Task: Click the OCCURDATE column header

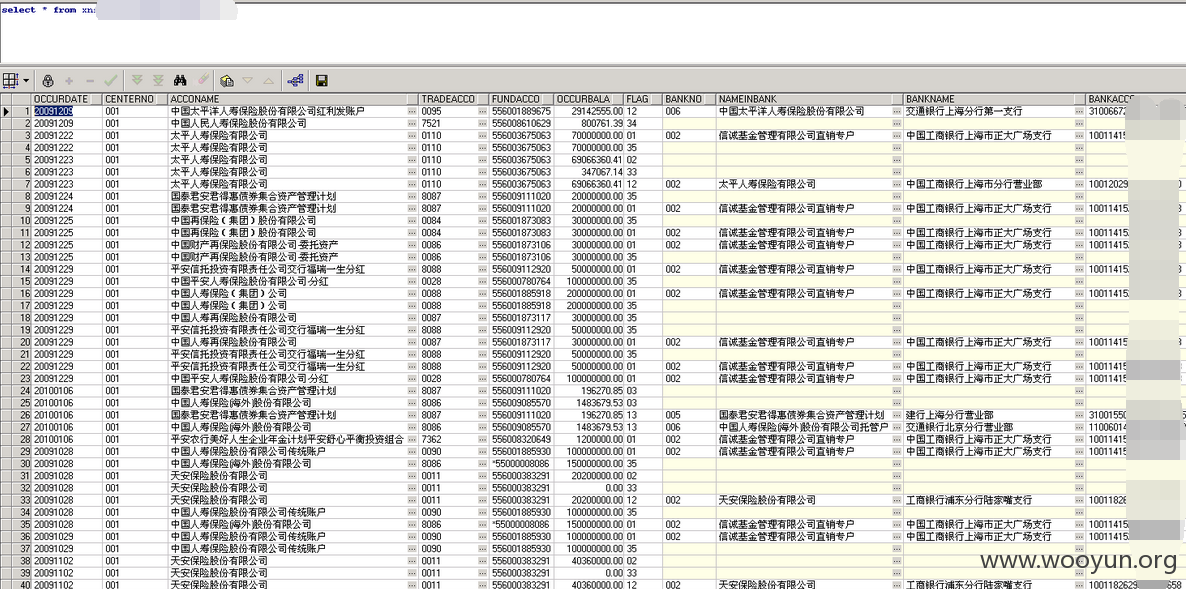Action: click(x=67, y=99)
